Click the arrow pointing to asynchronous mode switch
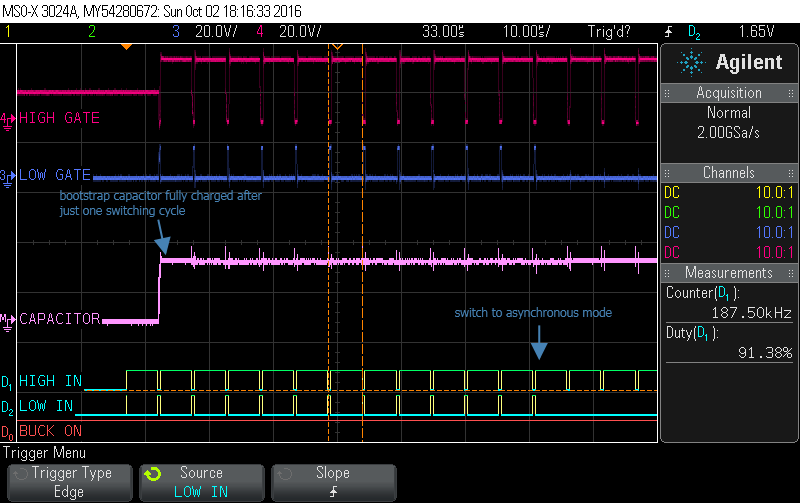 click(x=539, y=343)
